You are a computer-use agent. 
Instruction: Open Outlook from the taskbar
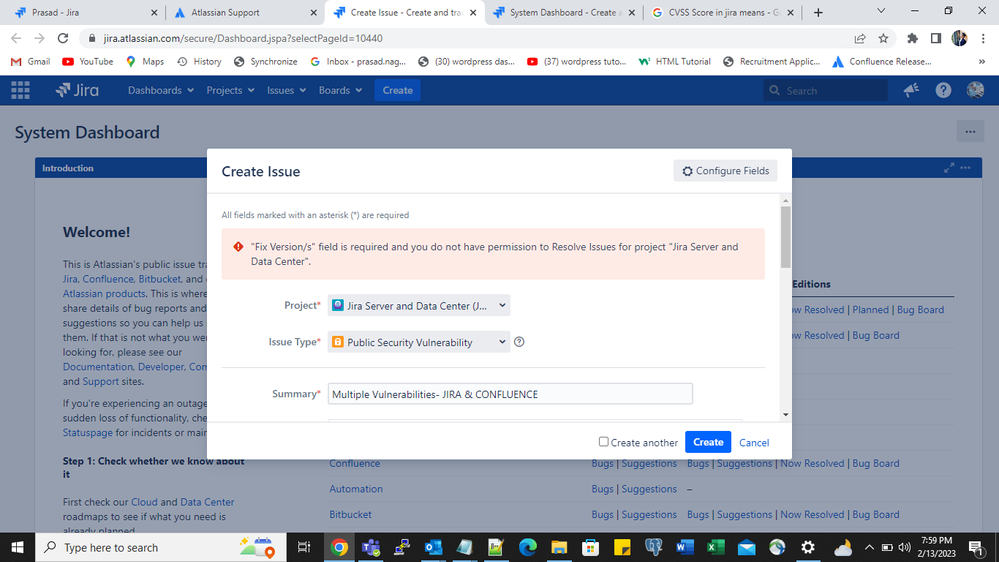433,547
